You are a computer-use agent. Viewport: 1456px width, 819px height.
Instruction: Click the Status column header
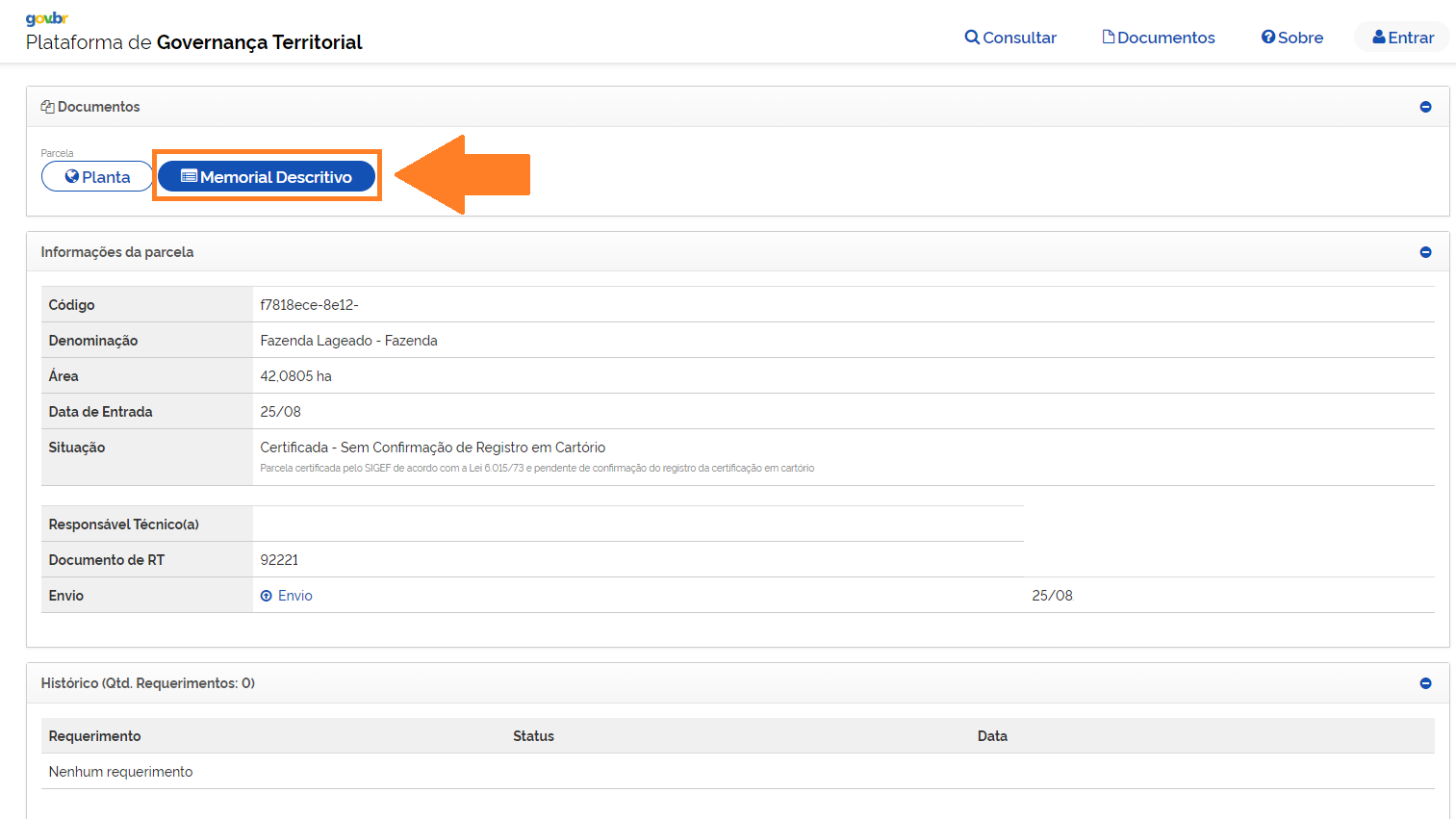tap(533, 736)
